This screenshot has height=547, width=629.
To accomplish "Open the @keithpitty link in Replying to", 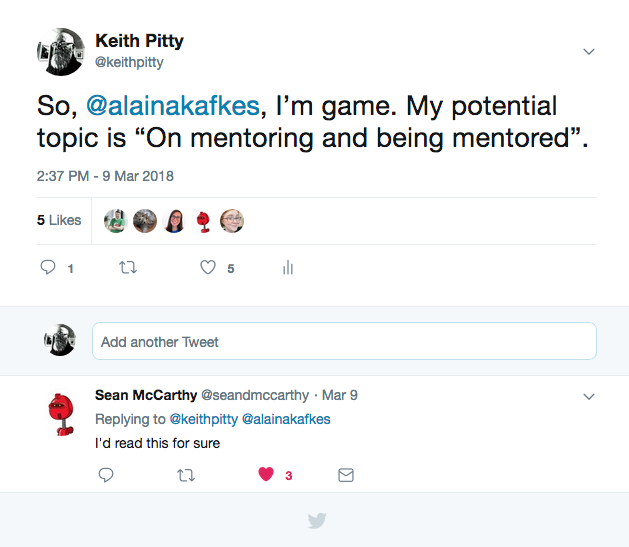I will [204, 419].
